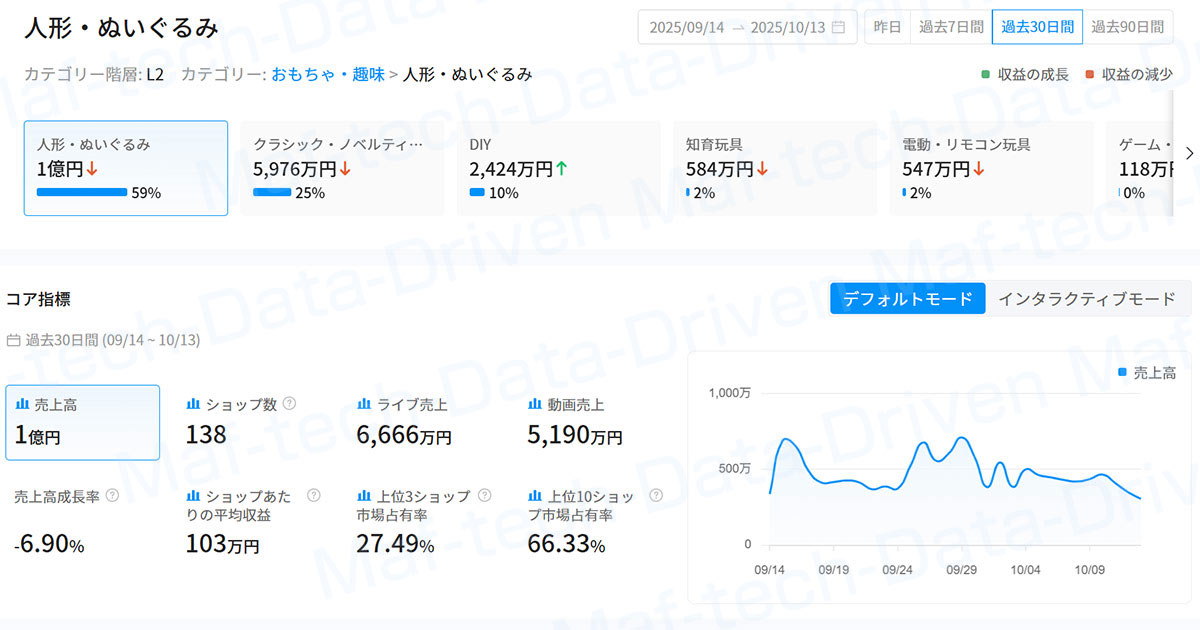Select デフォルトモード view
This screenshot has height=630, width=1200.
[907, 299]
